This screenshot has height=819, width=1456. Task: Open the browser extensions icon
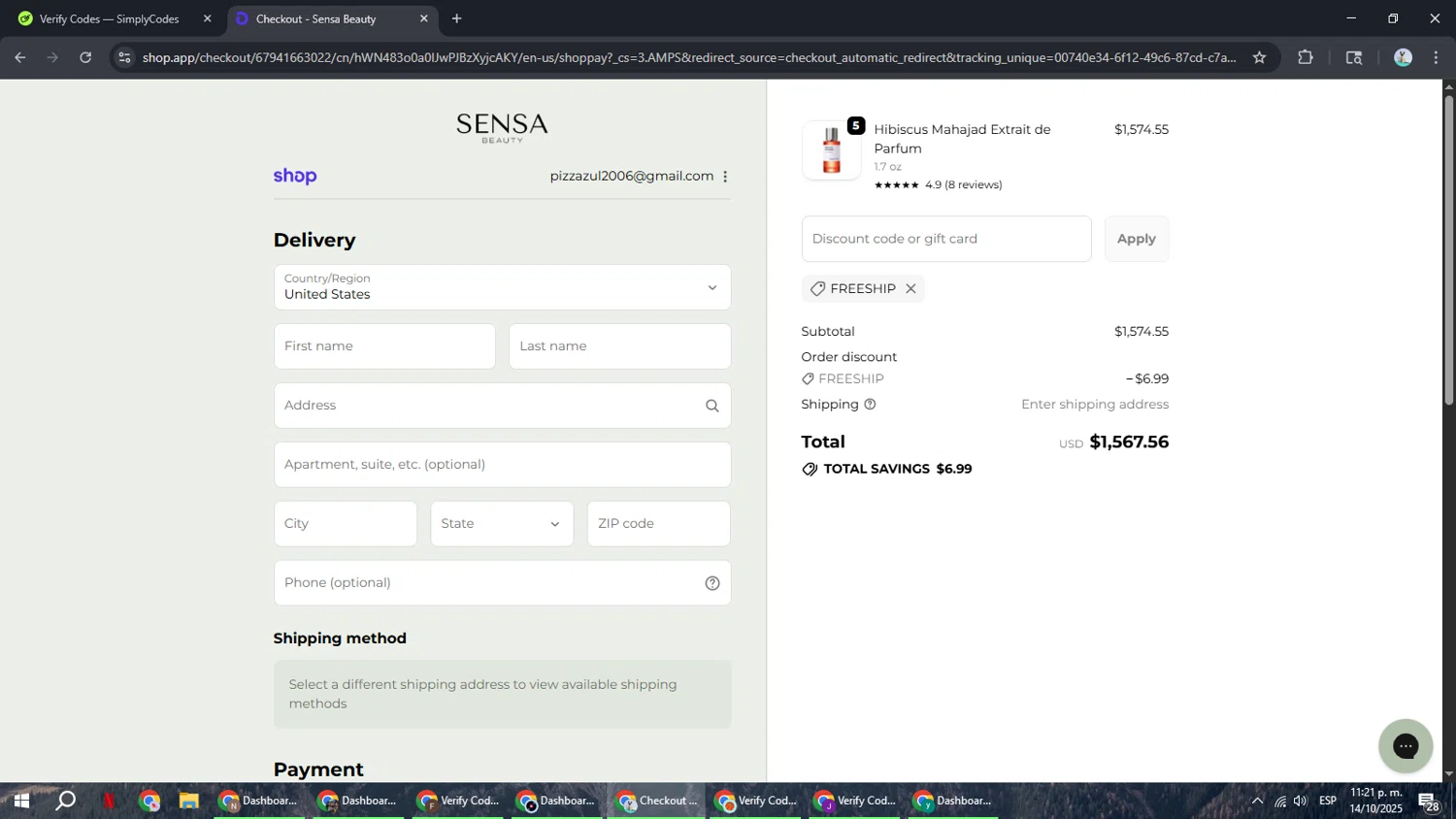[x=1306, y=57]
